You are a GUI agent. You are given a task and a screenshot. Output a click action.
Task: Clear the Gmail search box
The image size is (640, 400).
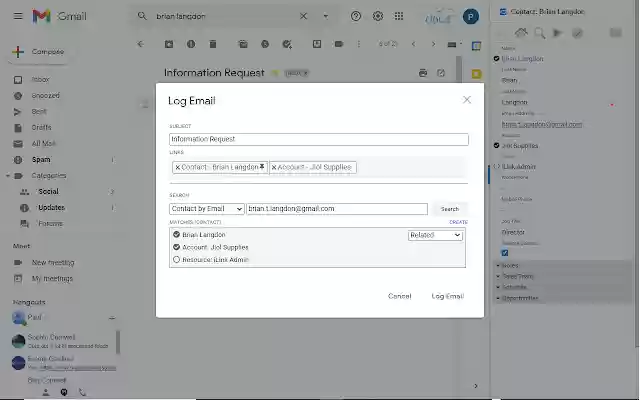coord(304,16)
